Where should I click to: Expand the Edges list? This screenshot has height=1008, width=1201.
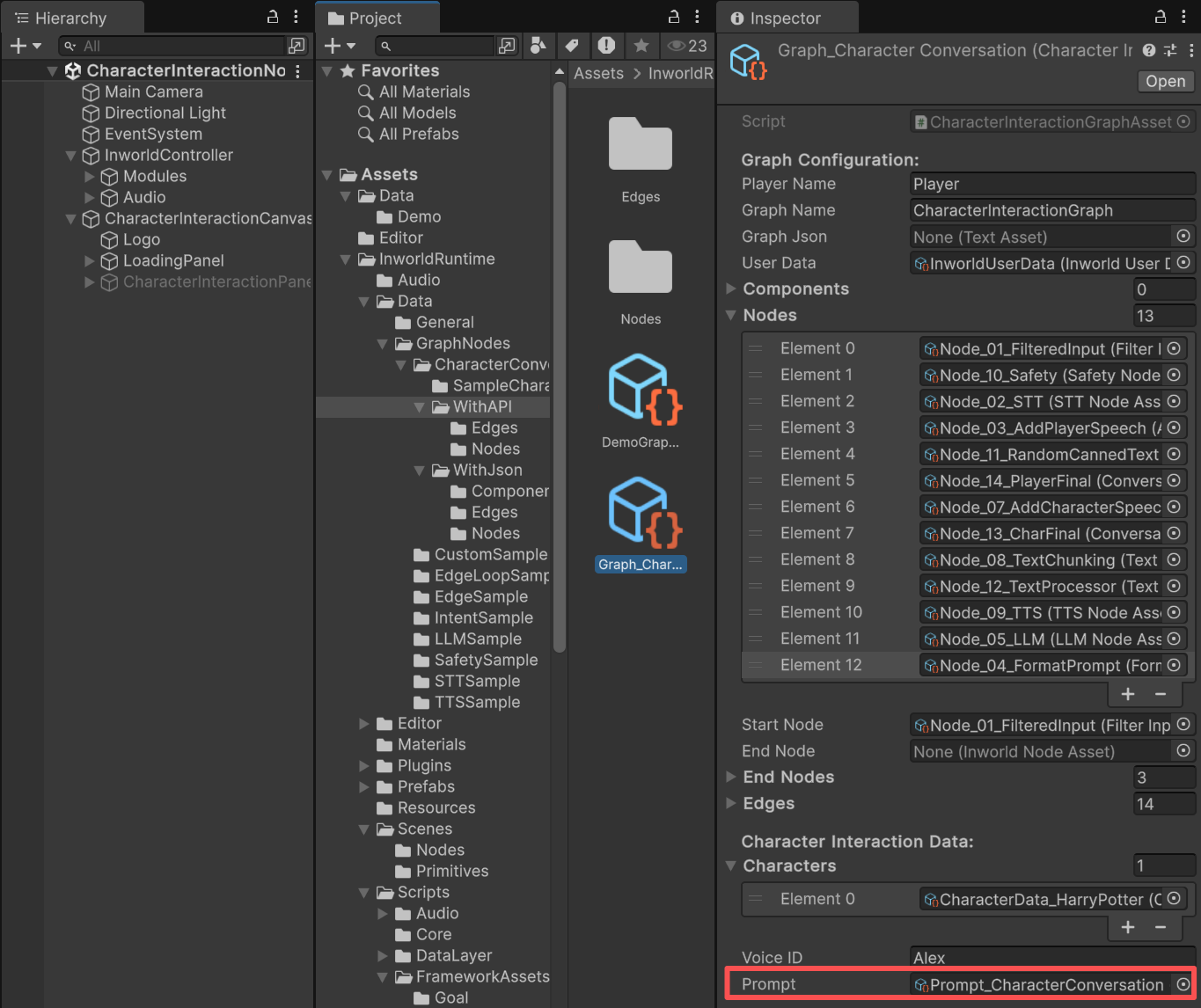pos(730,803)
